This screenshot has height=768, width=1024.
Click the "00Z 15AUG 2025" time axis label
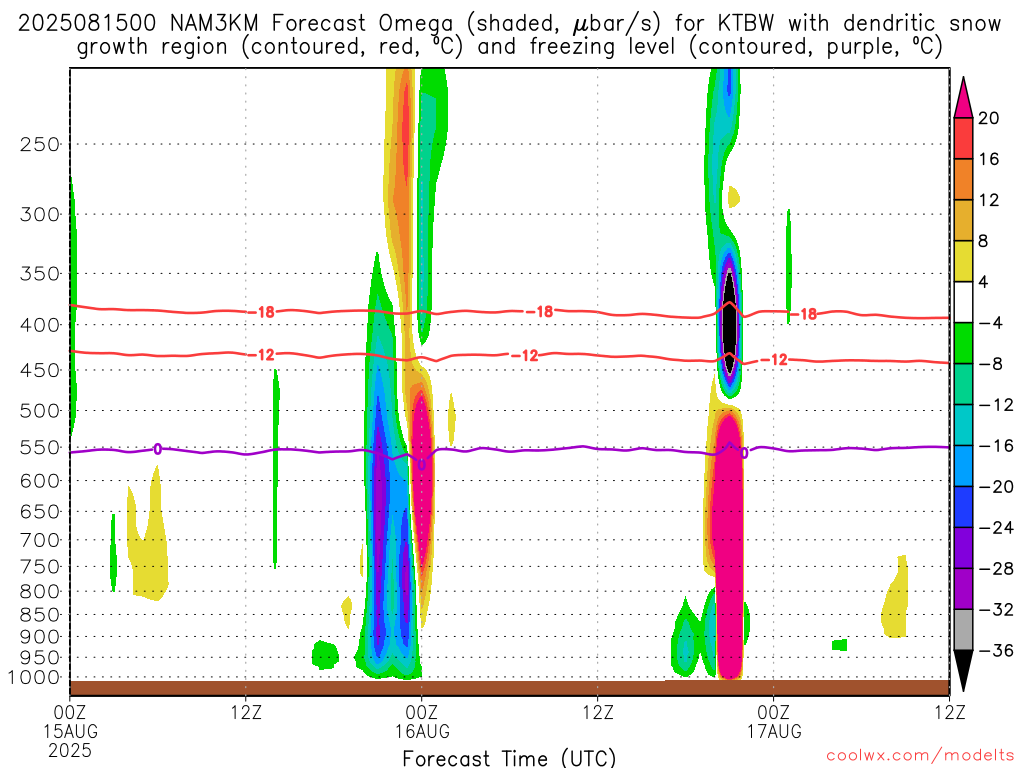tap(70, 731)
